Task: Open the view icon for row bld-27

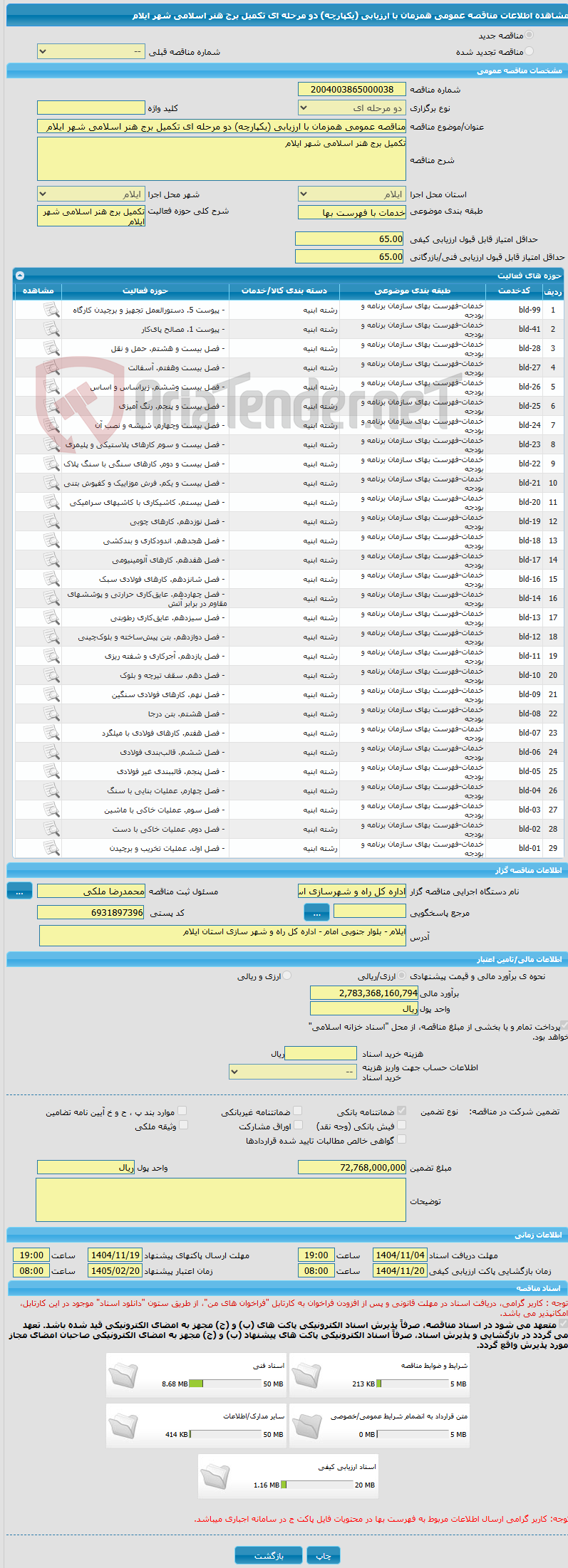Action: (x=51, y=367)
